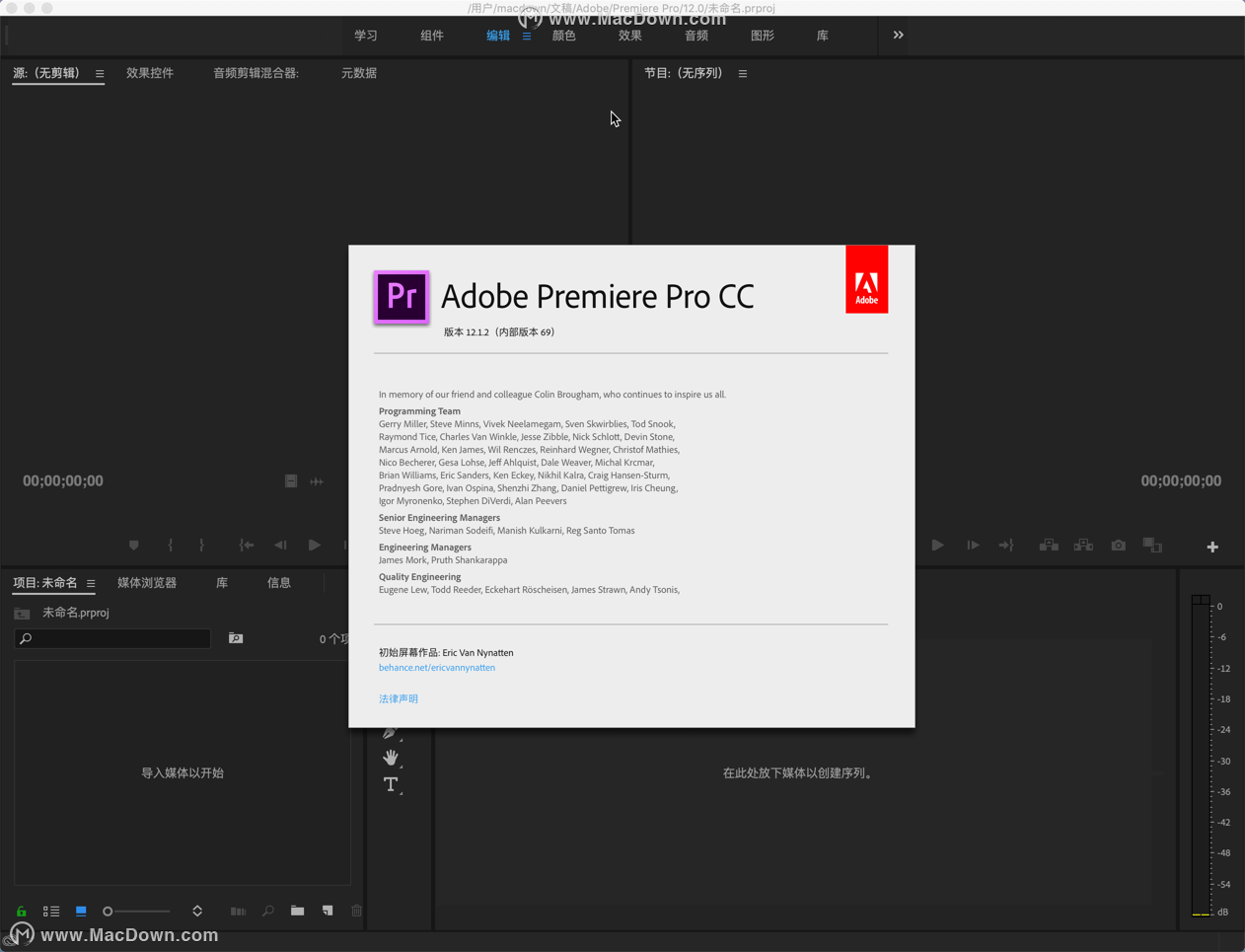Mark Out point in Source monitor
This screenshot has height=952, width=1245.
(201, 546)
